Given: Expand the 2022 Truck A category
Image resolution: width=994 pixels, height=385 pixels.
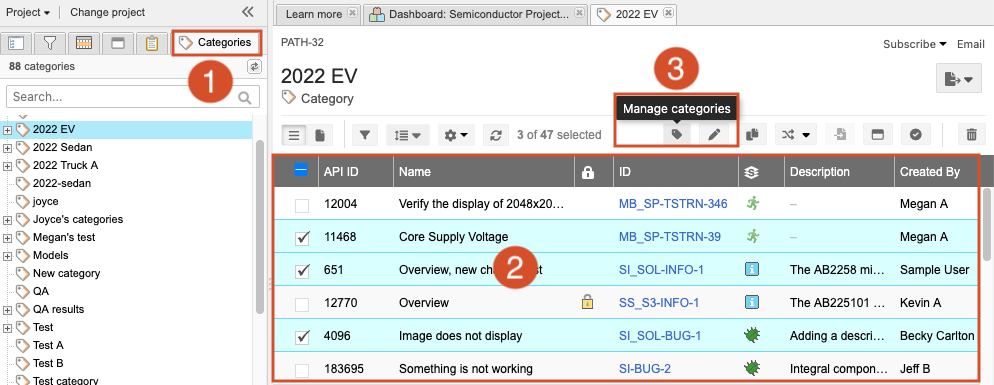Looking at the screenshot, I should tap(7, 166).
